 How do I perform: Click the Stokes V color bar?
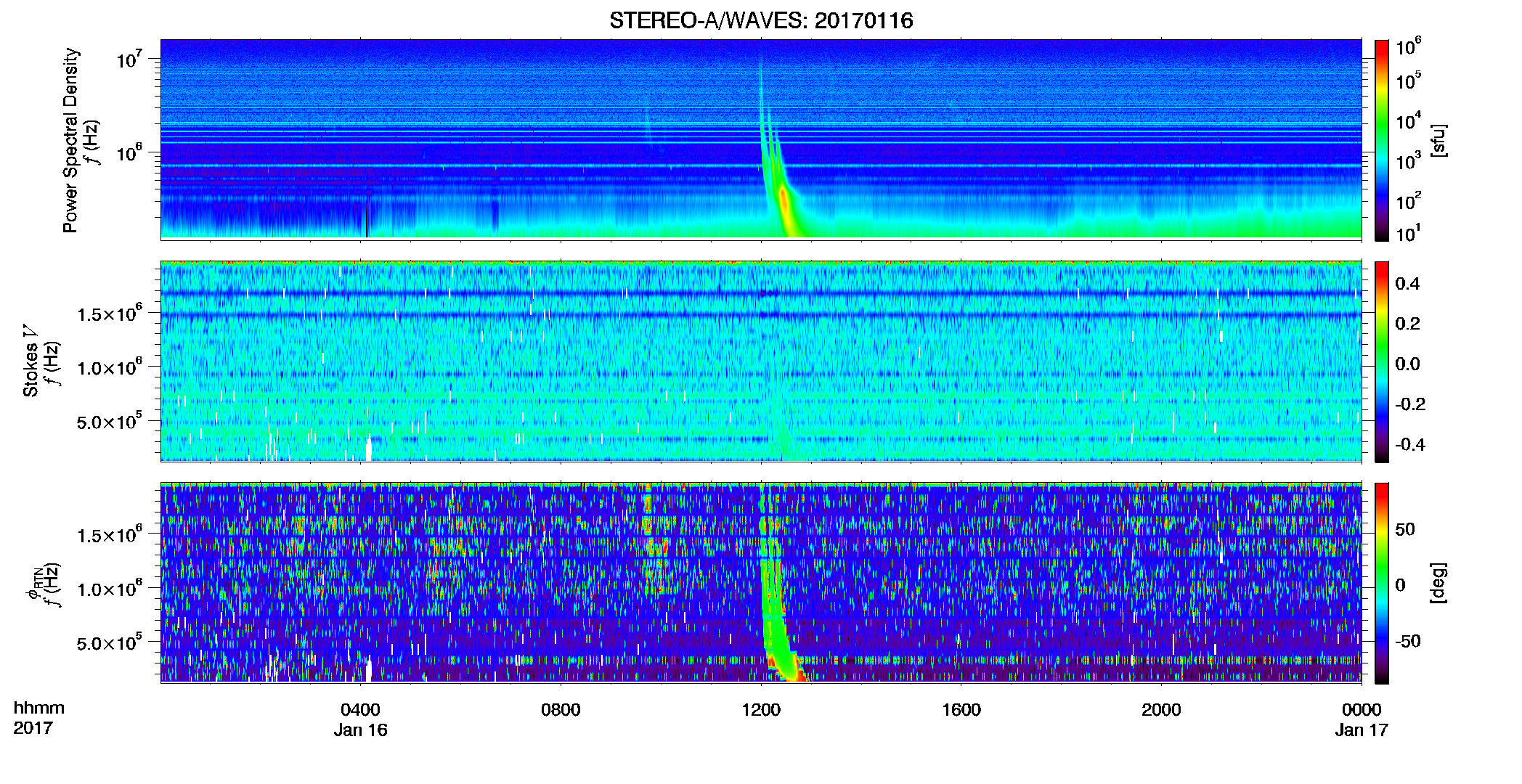click(x=1382, y=362)
